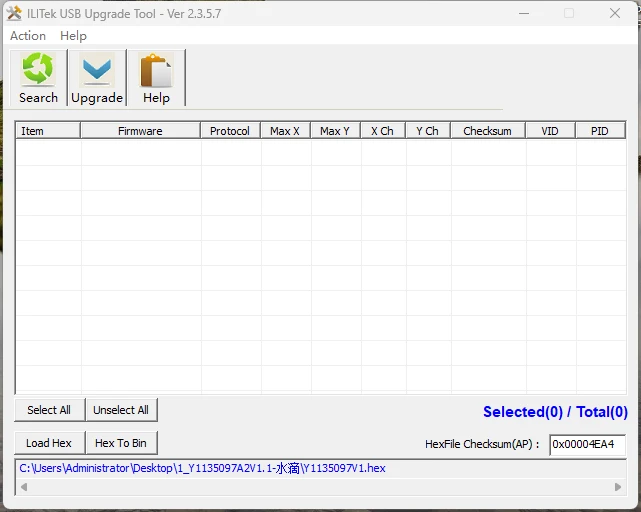Click the Protocol column header
Image resolution: width=641 pixels, height=512 pixels.
click(230, 131)
